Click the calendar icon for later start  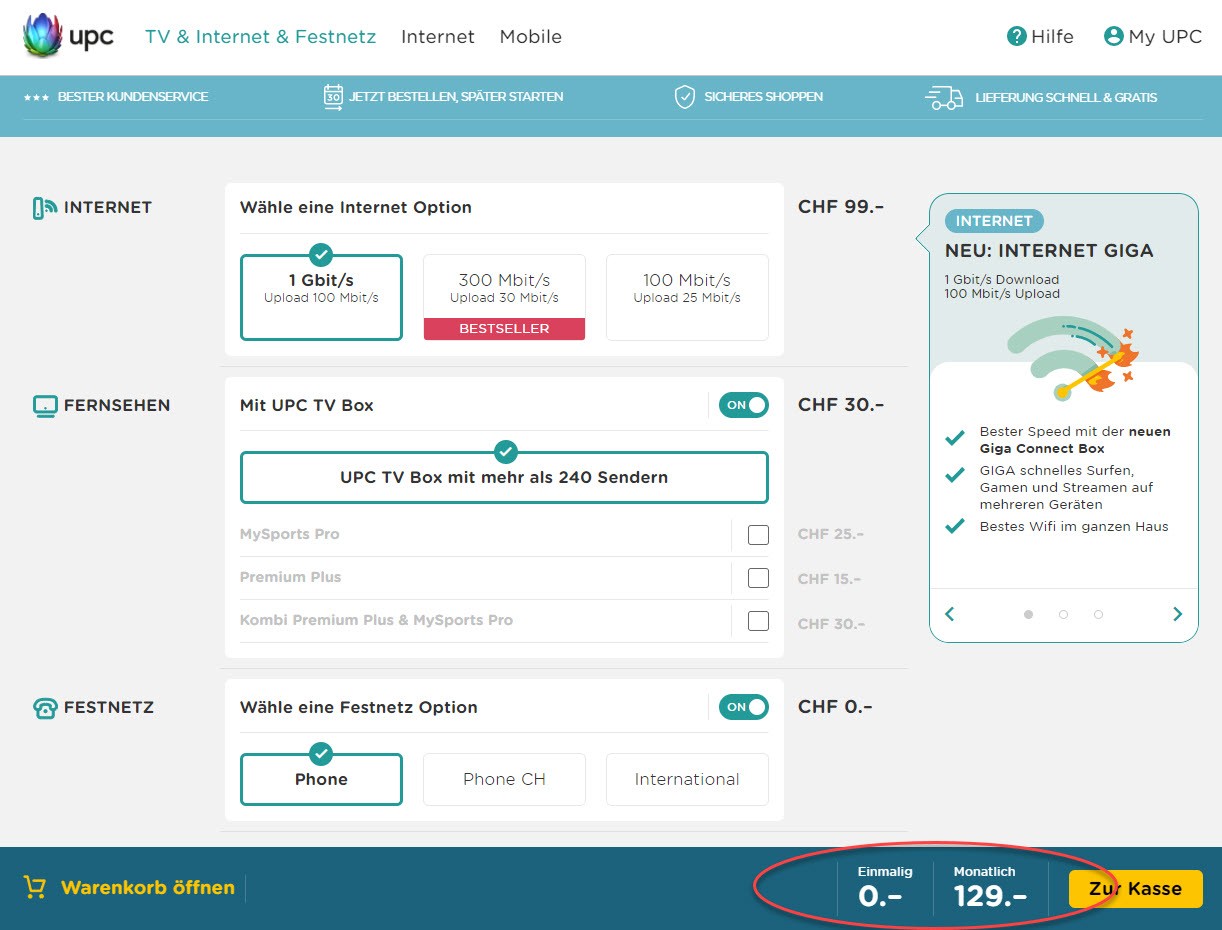point(333,97)
